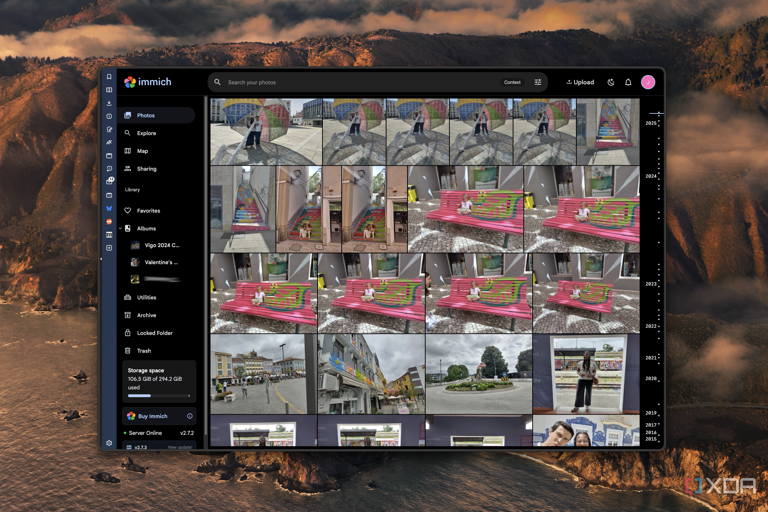Viewport: 768px width, 512px height.
Task: Open the notifications bell
Action: 628,82
